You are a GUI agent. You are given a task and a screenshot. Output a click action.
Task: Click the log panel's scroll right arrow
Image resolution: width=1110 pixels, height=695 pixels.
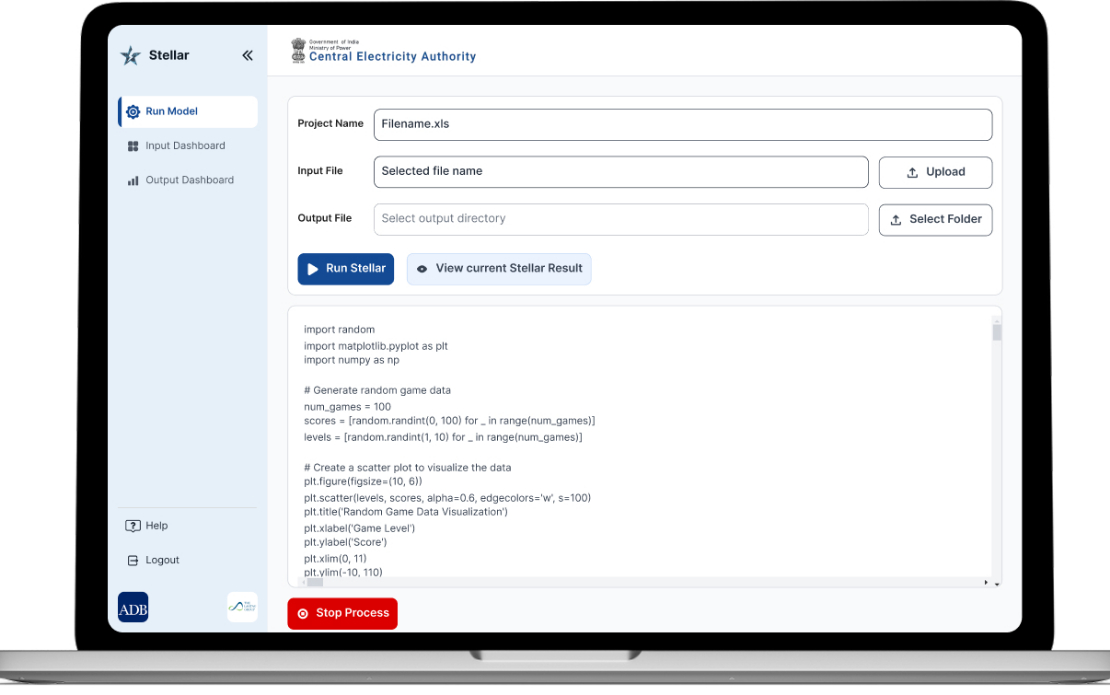pyautogui.click(x=986, y=582)
